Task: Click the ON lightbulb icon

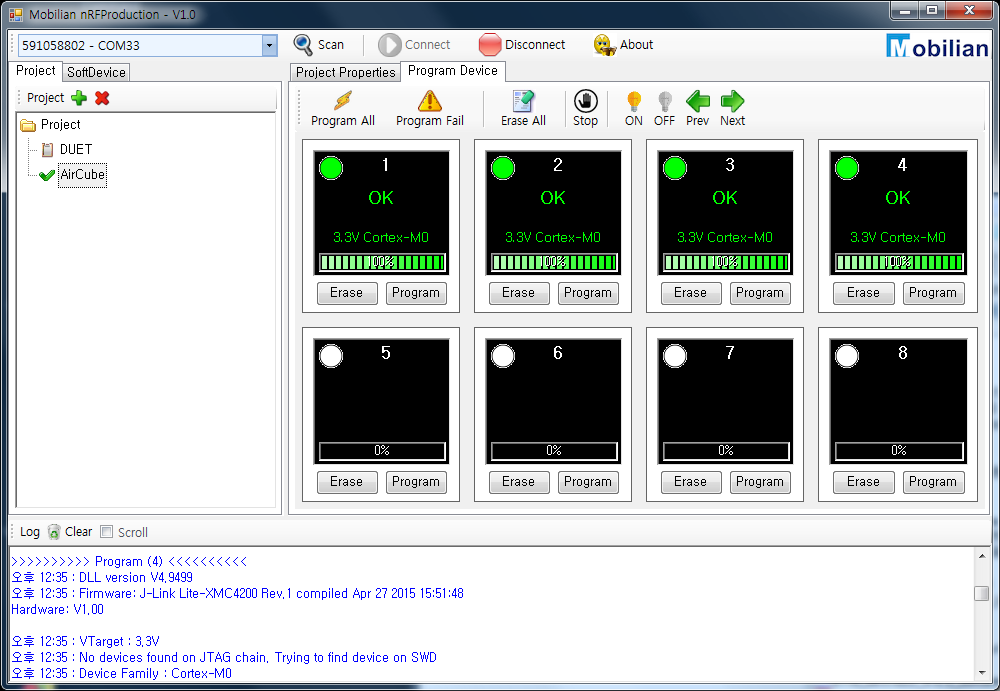Action: tap(633, 101)
